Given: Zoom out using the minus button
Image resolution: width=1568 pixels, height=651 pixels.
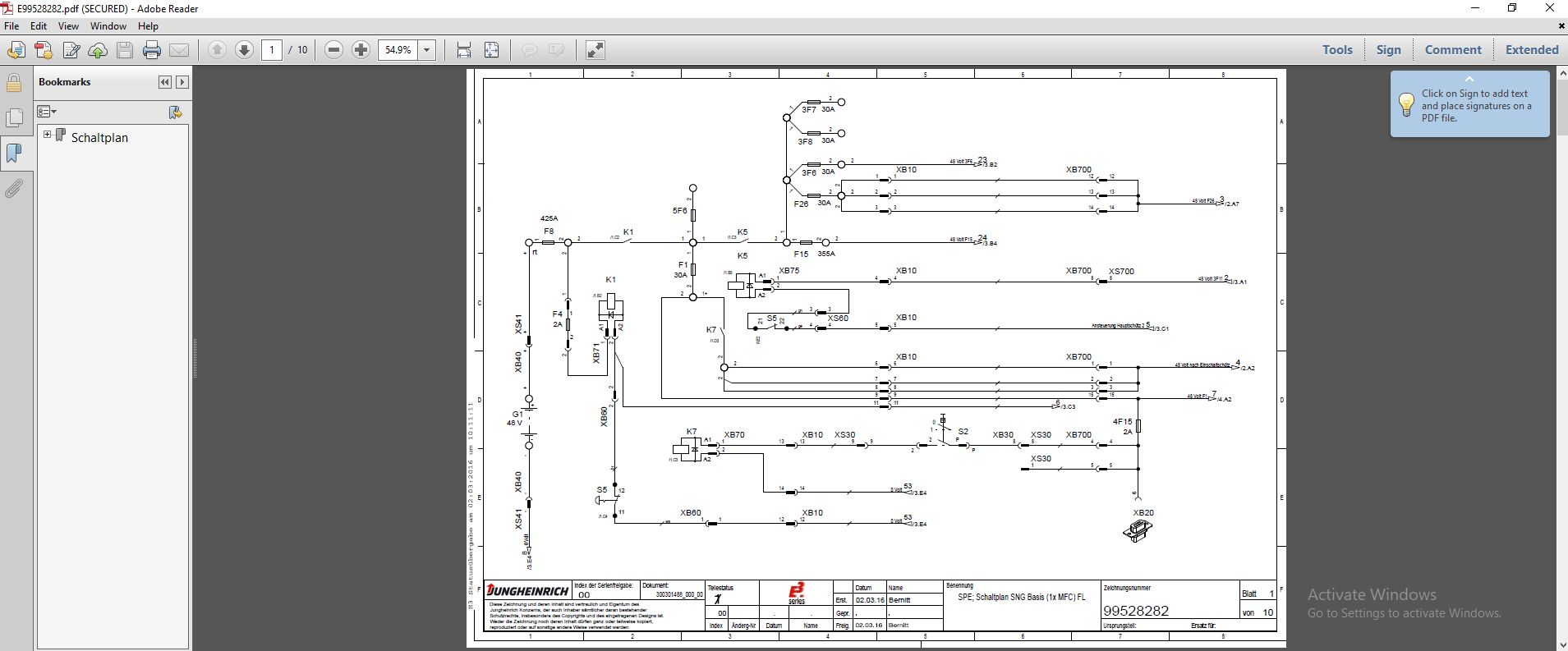Looking at the screenshot, I should coord(333,50).
